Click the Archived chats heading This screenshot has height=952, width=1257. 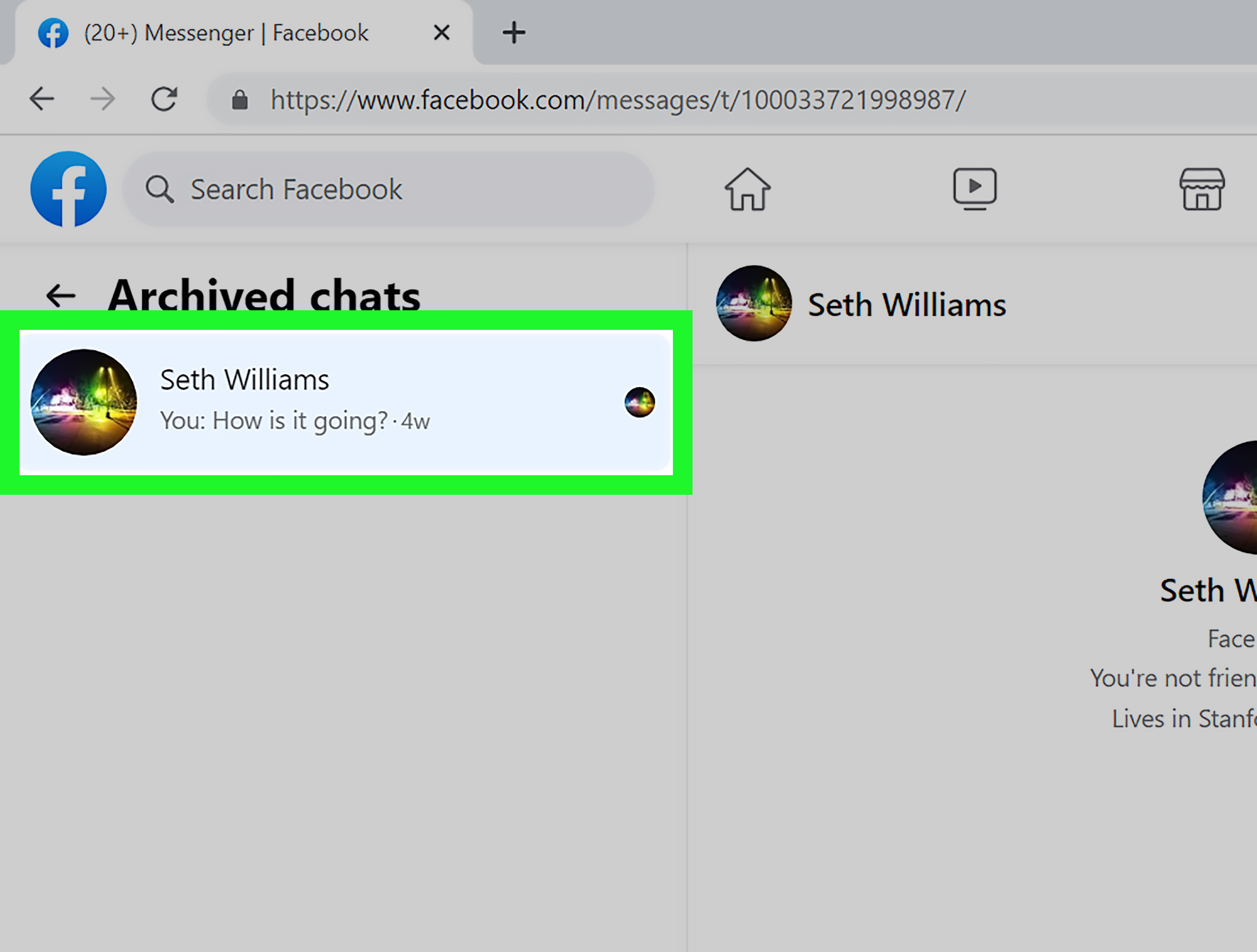264,295
